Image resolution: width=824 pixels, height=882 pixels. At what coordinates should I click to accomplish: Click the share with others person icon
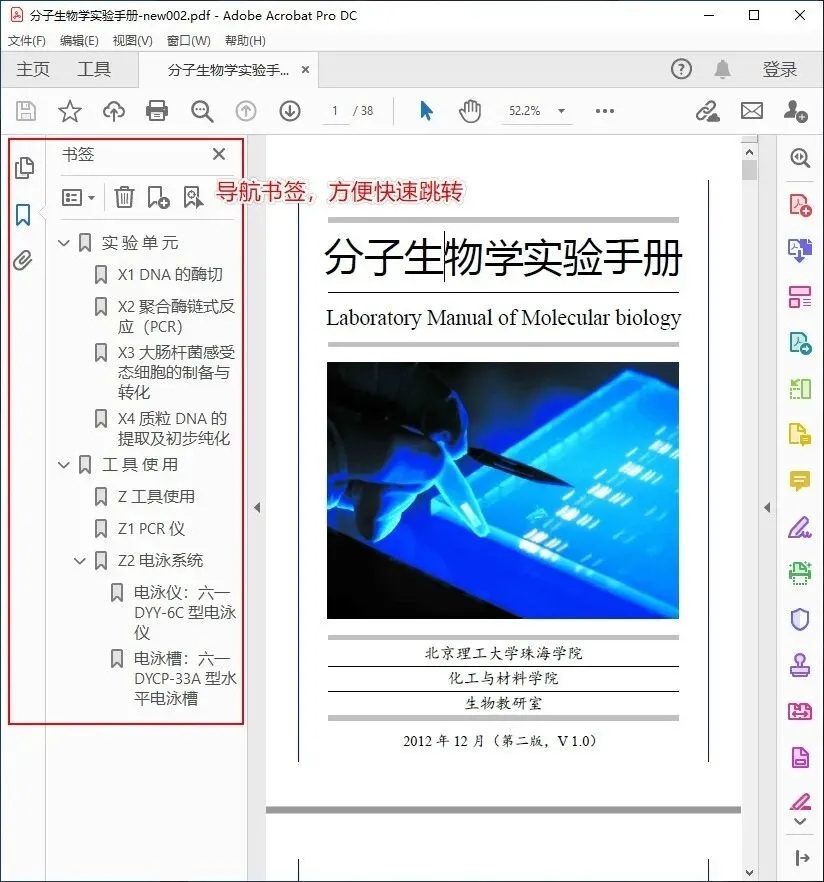(x=795, y=111)
